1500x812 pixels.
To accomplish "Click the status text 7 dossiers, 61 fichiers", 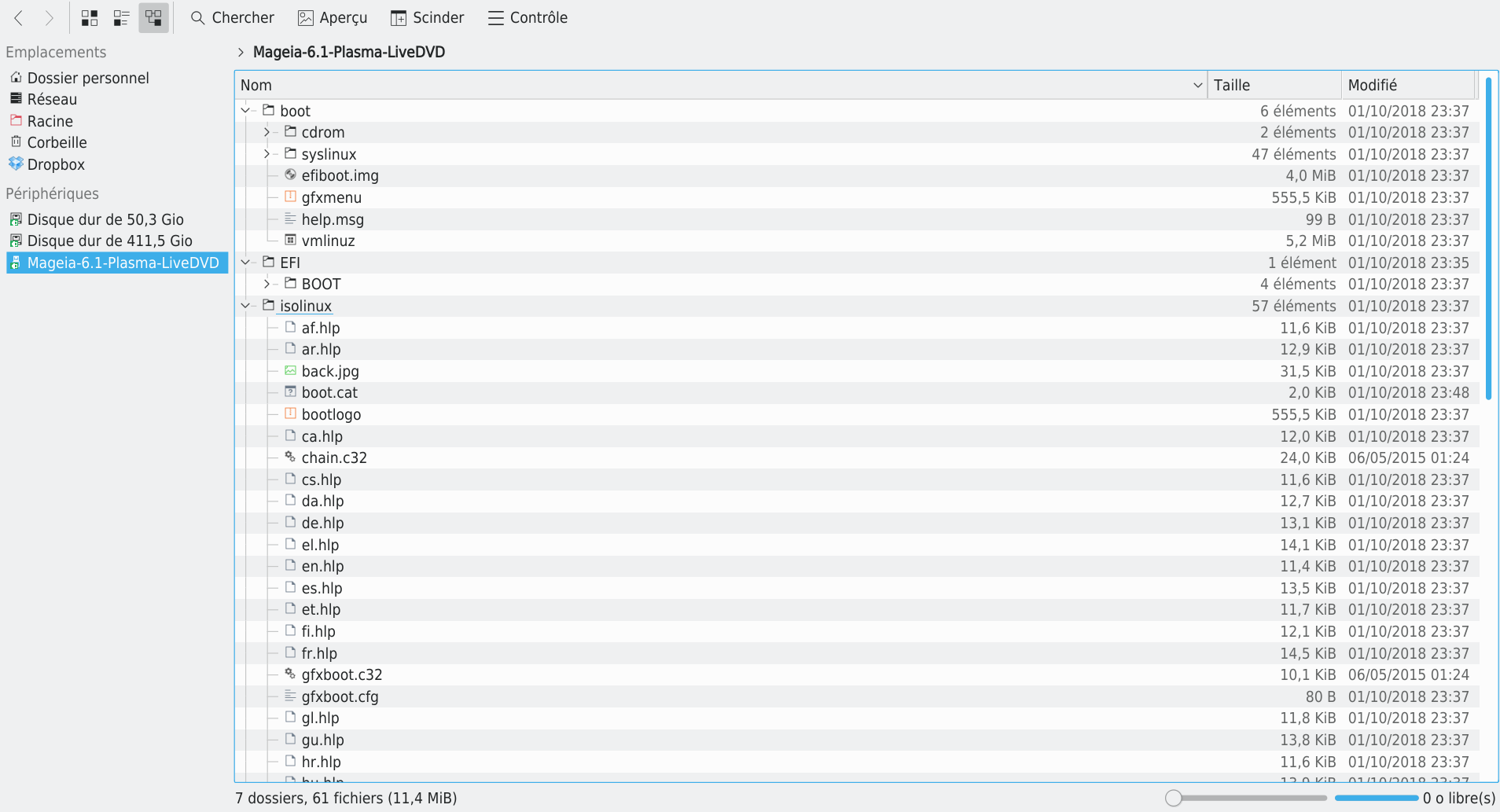I will pos(346,798).
